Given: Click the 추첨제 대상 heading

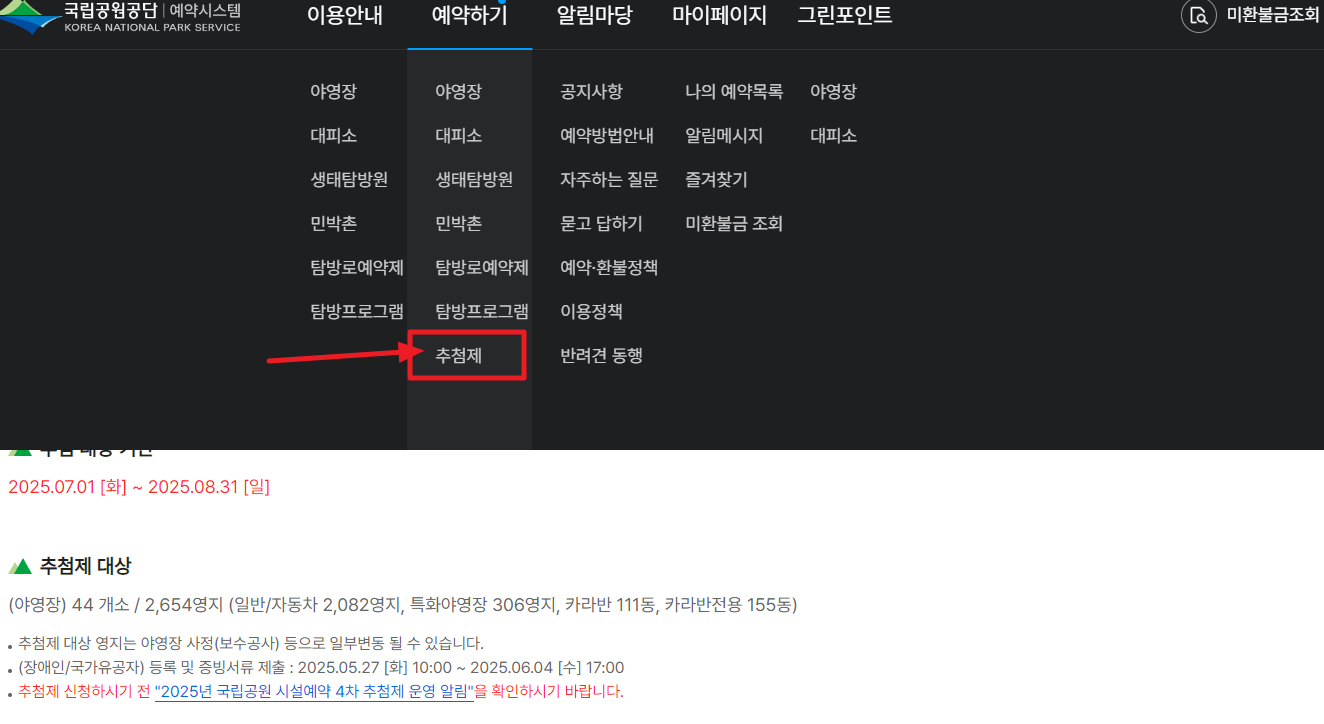Looking at the screenshot, I should pyautogui.click(x=85, y=566).
